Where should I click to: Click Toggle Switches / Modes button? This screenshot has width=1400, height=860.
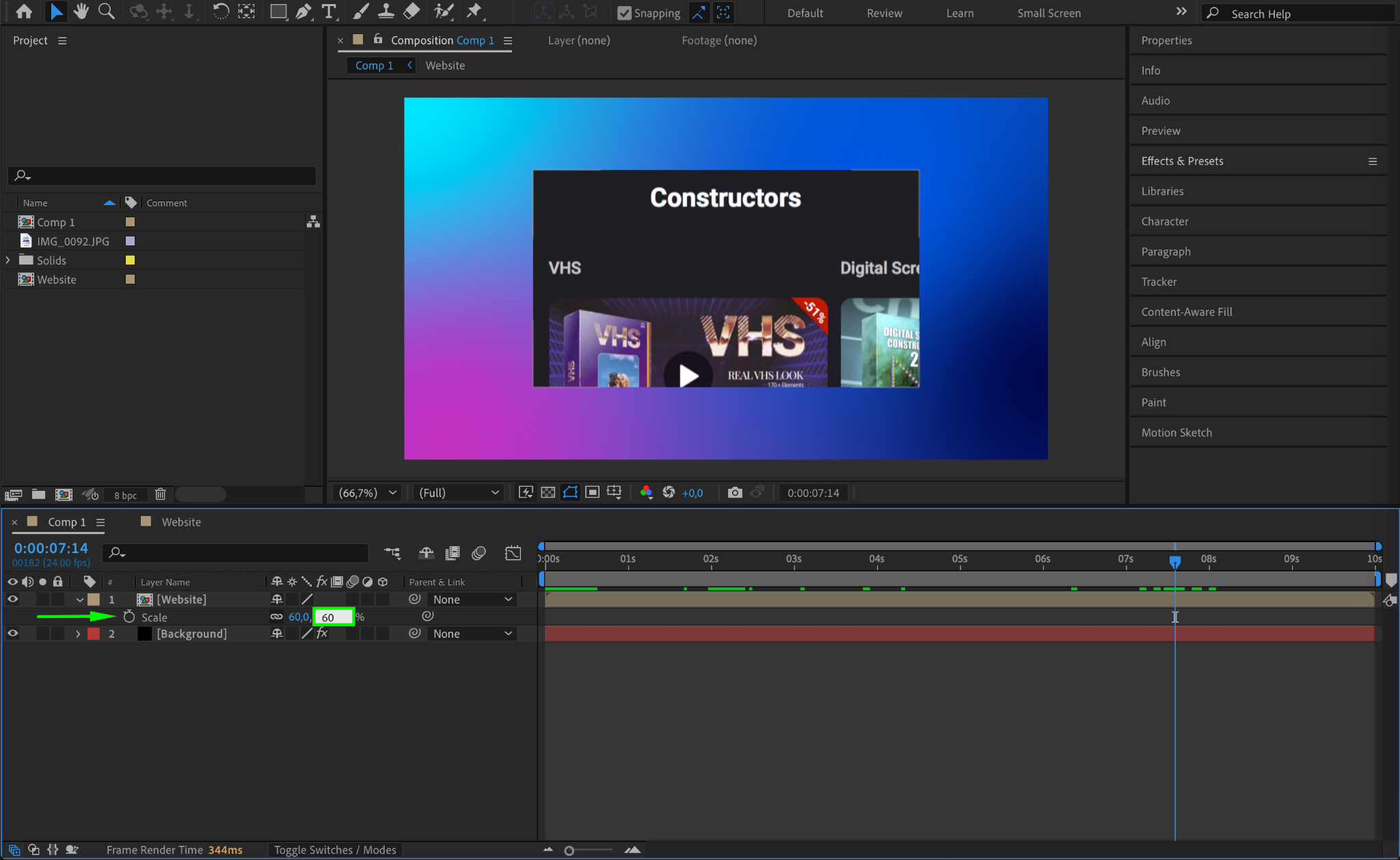tap(335, 850)
